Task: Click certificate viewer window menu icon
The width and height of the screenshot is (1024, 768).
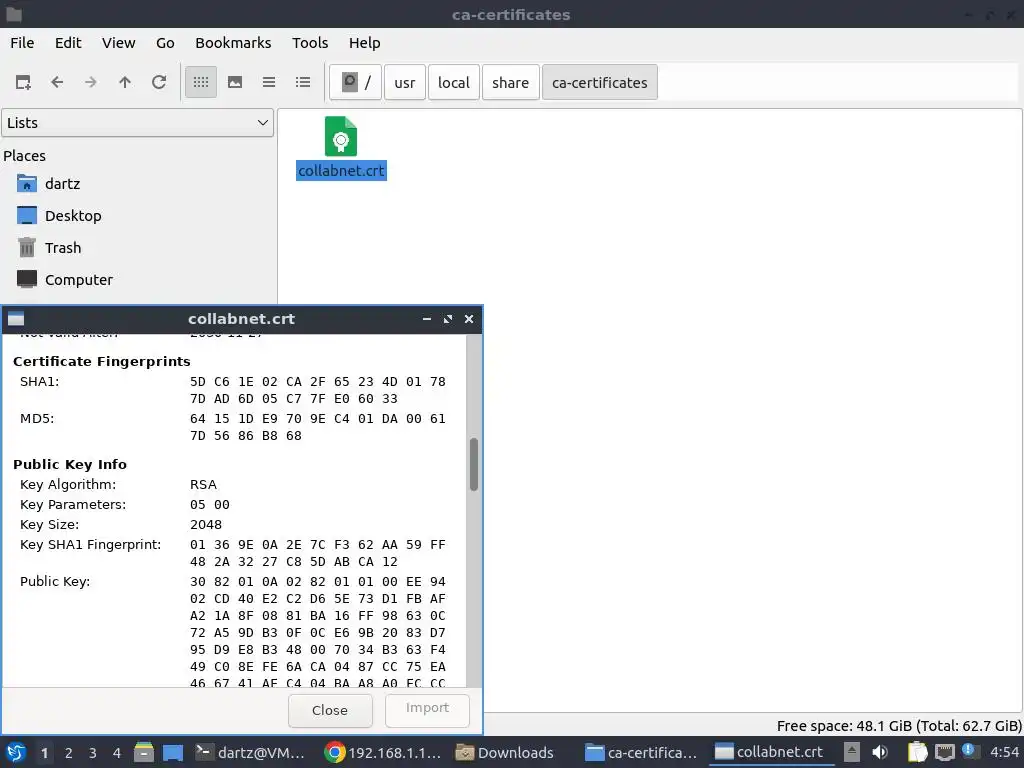Action: [16, 319]
